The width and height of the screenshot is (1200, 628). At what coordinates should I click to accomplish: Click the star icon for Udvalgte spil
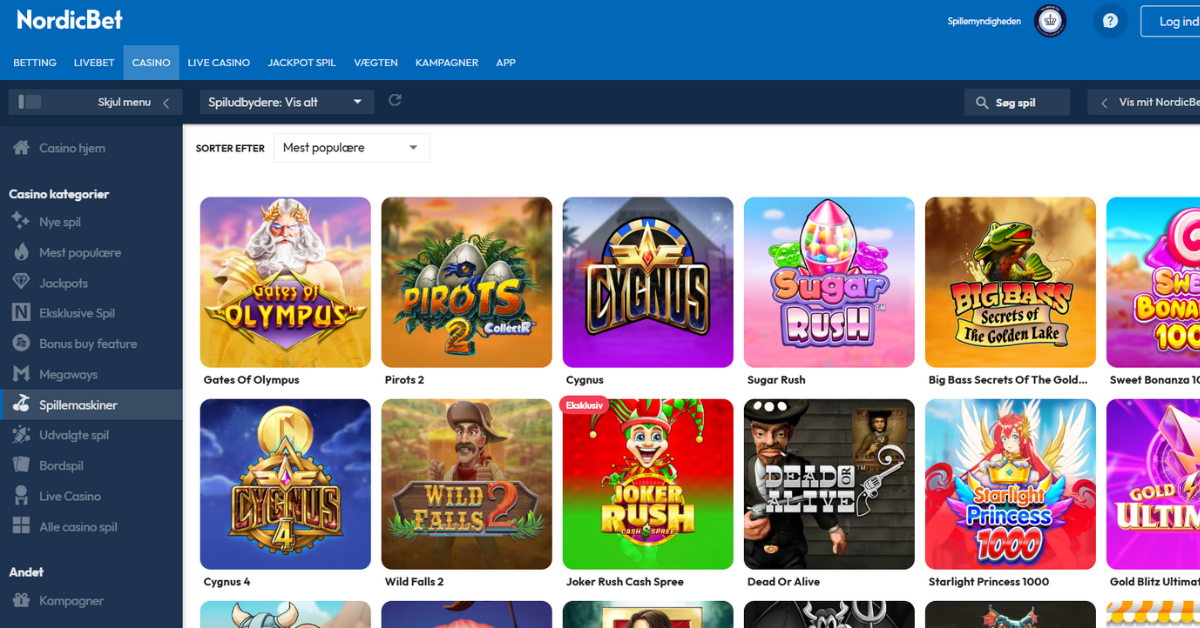point(20,435)
